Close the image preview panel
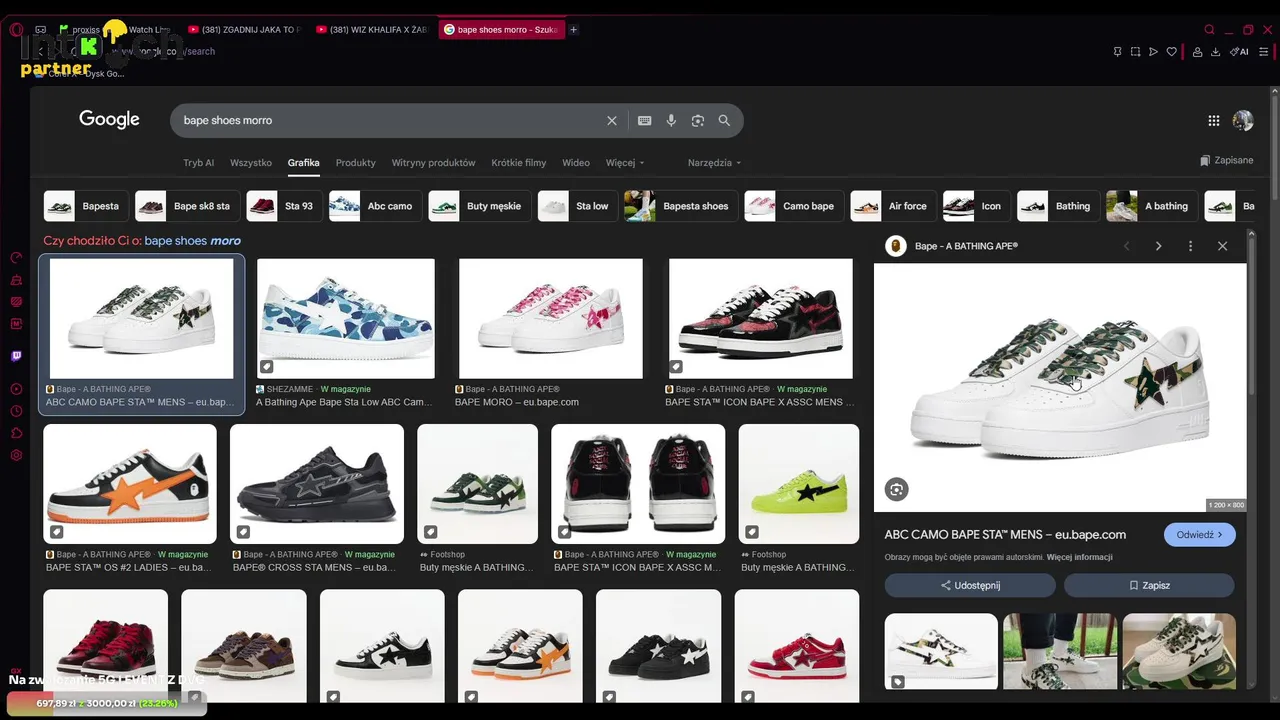1280x720 pixels. (1222, 246)
